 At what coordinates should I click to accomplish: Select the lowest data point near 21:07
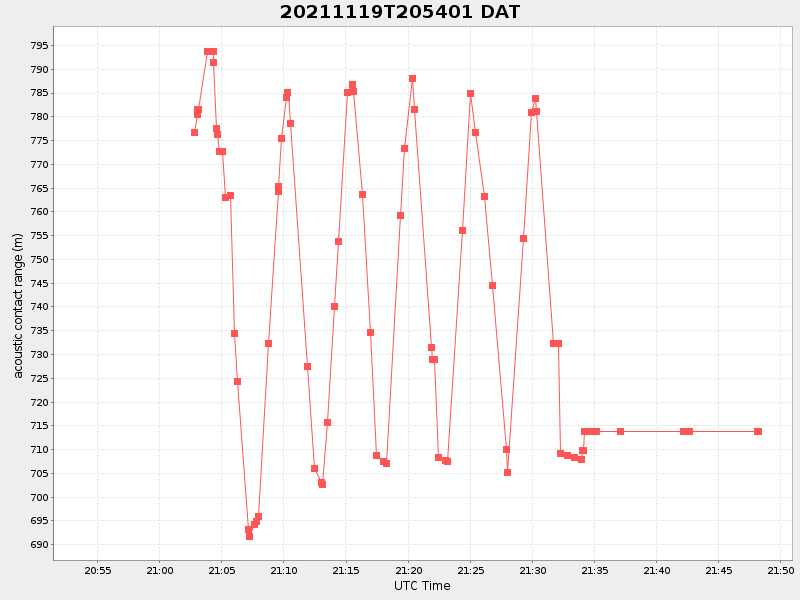pos(249,536)
